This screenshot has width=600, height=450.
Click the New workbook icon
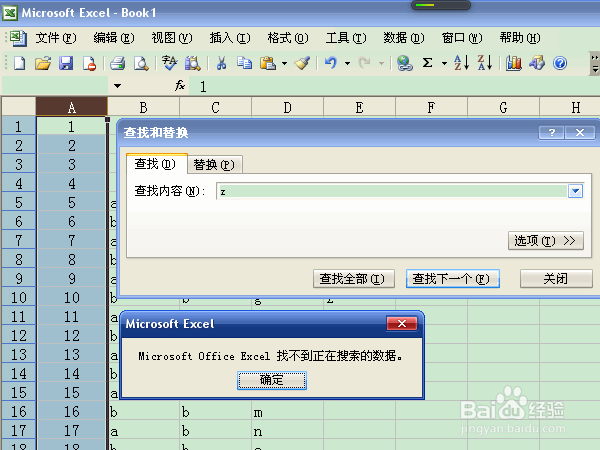click(x=20, y=63)
